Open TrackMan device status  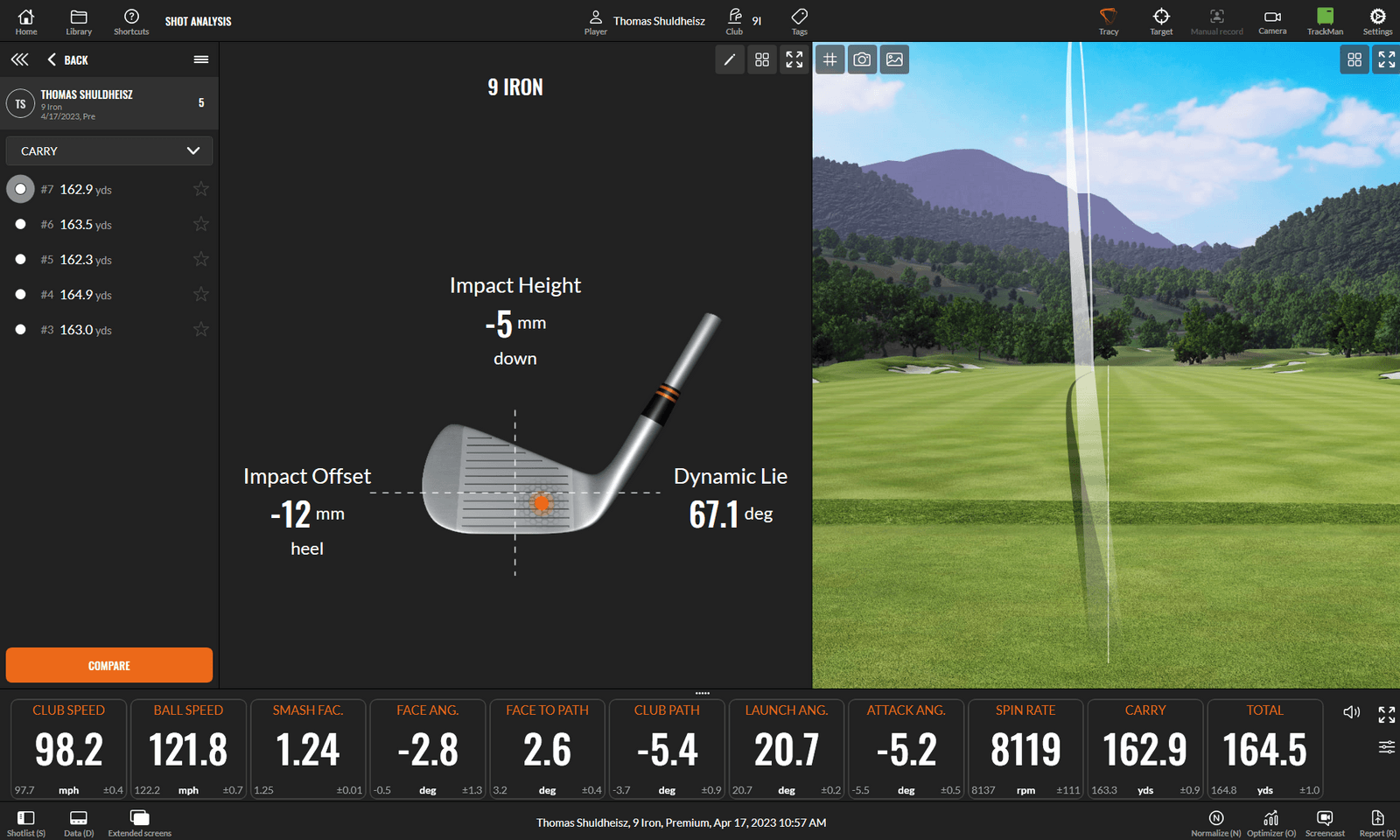[1325, 21]
